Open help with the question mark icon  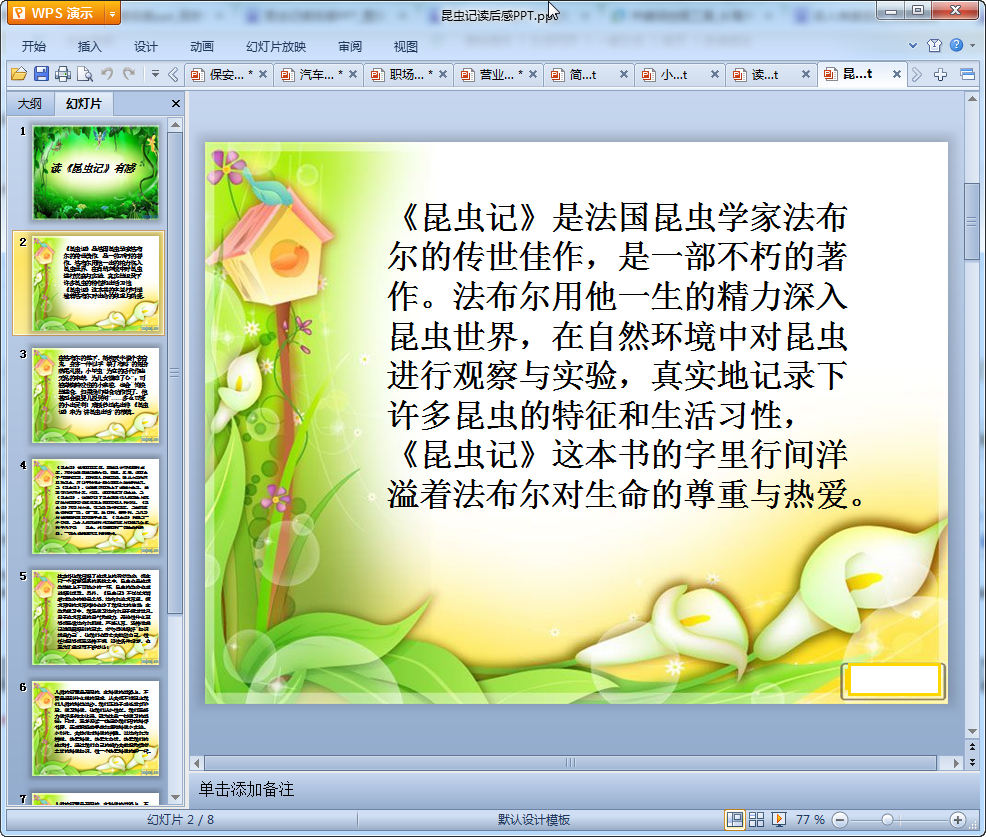tap(956, 45)
